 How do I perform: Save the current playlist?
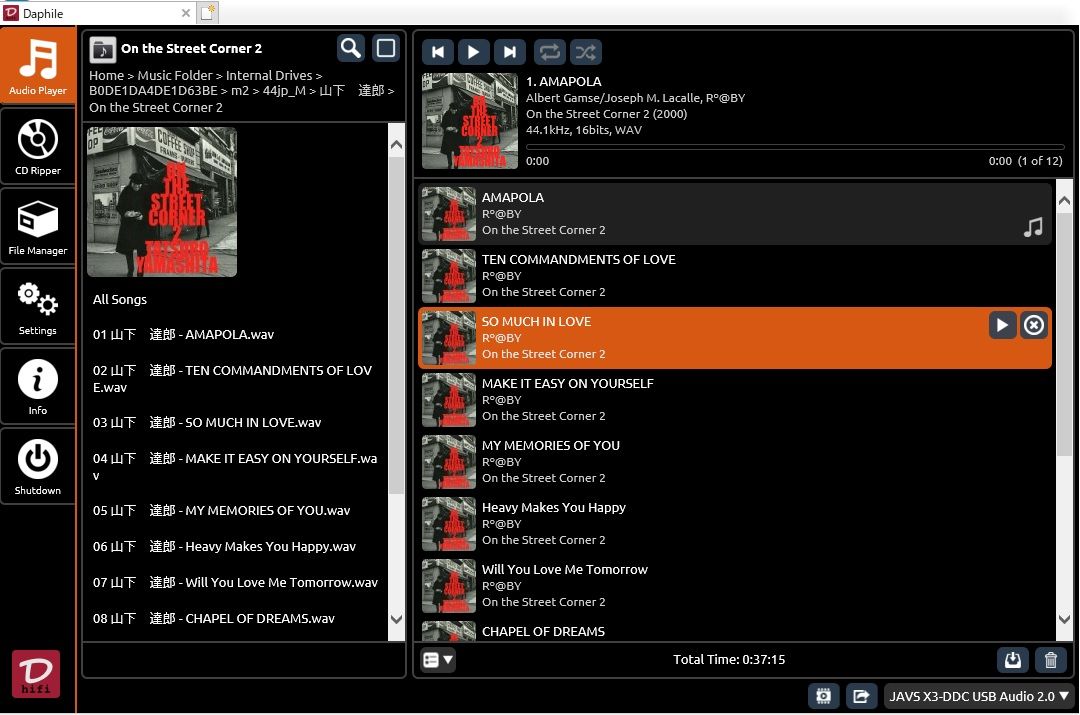click(x=1012, y=660)
